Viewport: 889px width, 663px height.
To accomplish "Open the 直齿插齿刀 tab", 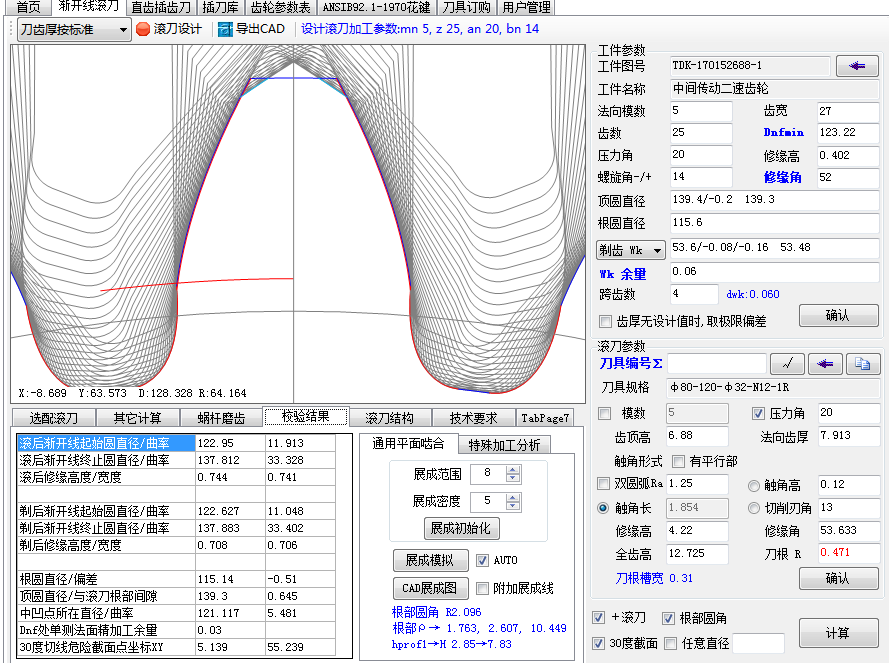I will click(x=161, y=7).
